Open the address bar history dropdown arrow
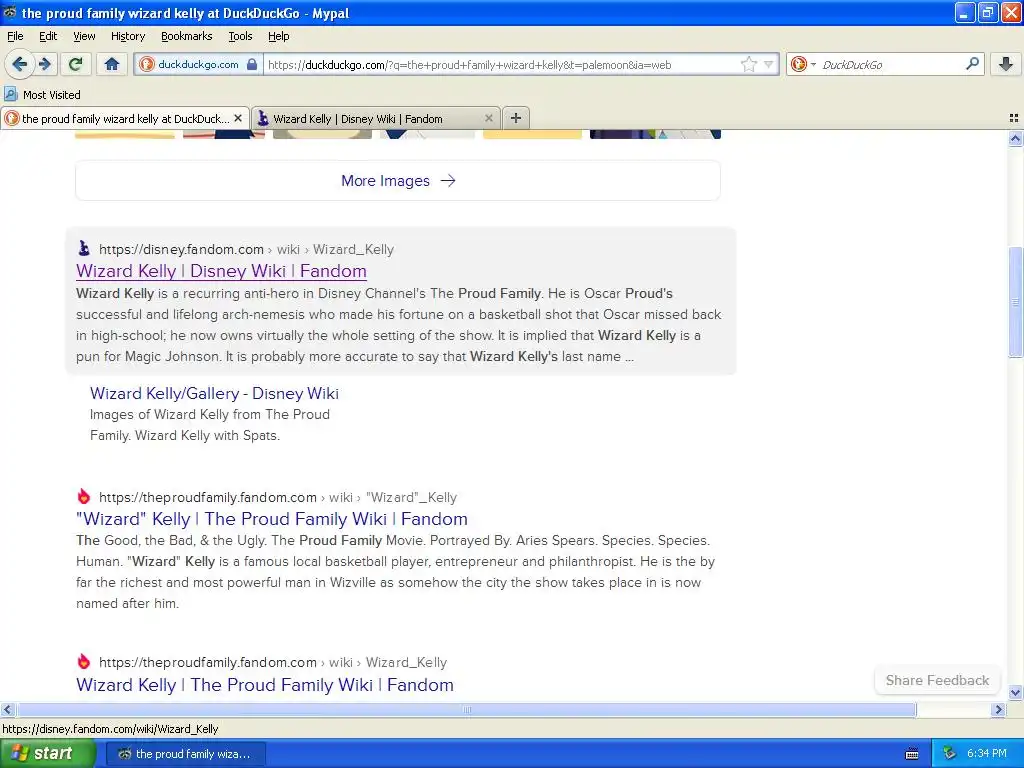The image size is (1024, 768). [769, 64]
